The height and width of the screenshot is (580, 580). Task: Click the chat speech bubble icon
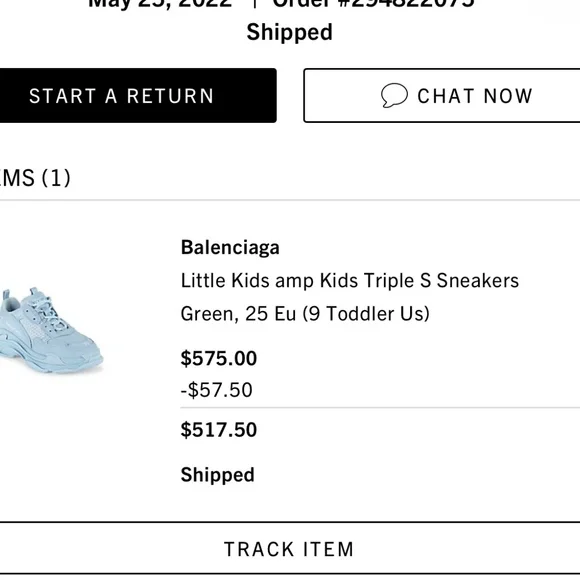pyautogui.click(x=394, y=95)
